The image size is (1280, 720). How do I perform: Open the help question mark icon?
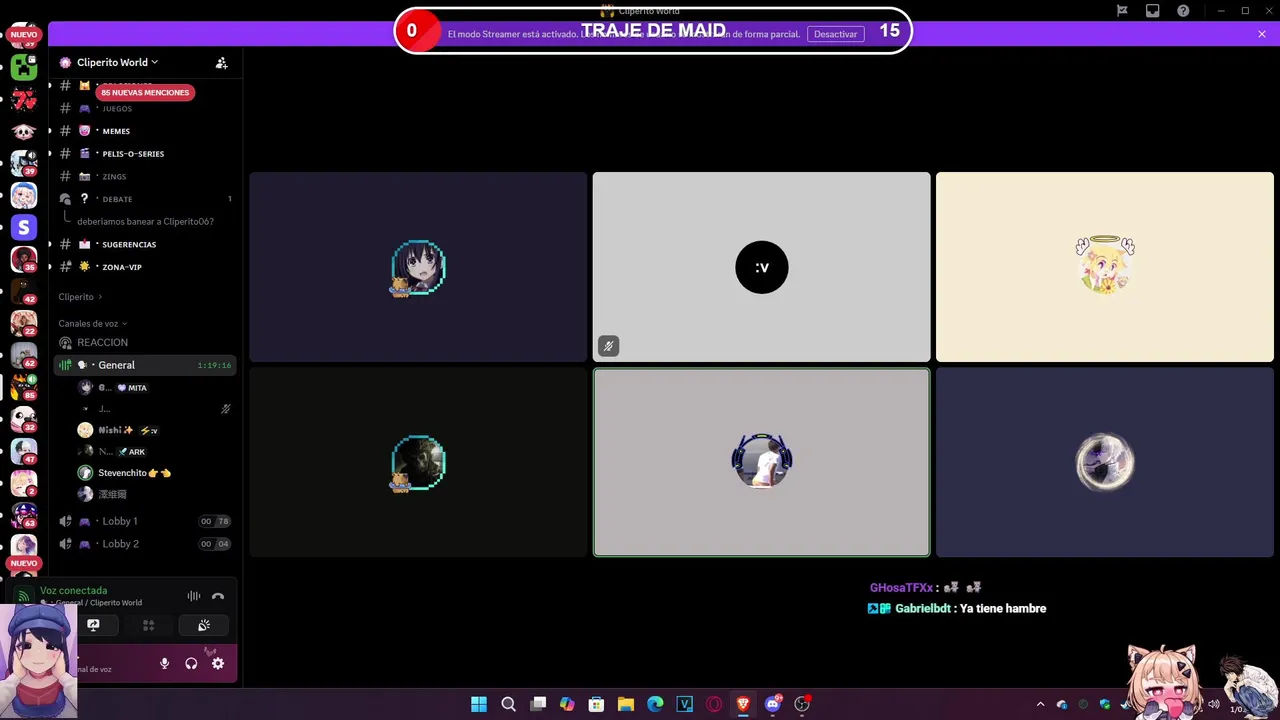click(x=1184, y=11)
